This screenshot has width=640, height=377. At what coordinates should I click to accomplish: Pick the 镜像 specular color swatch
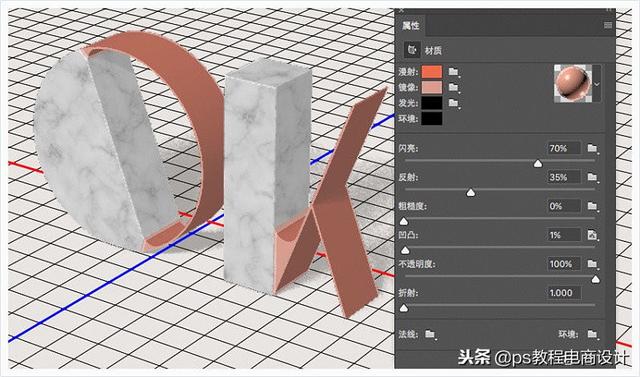click(432, 87)
